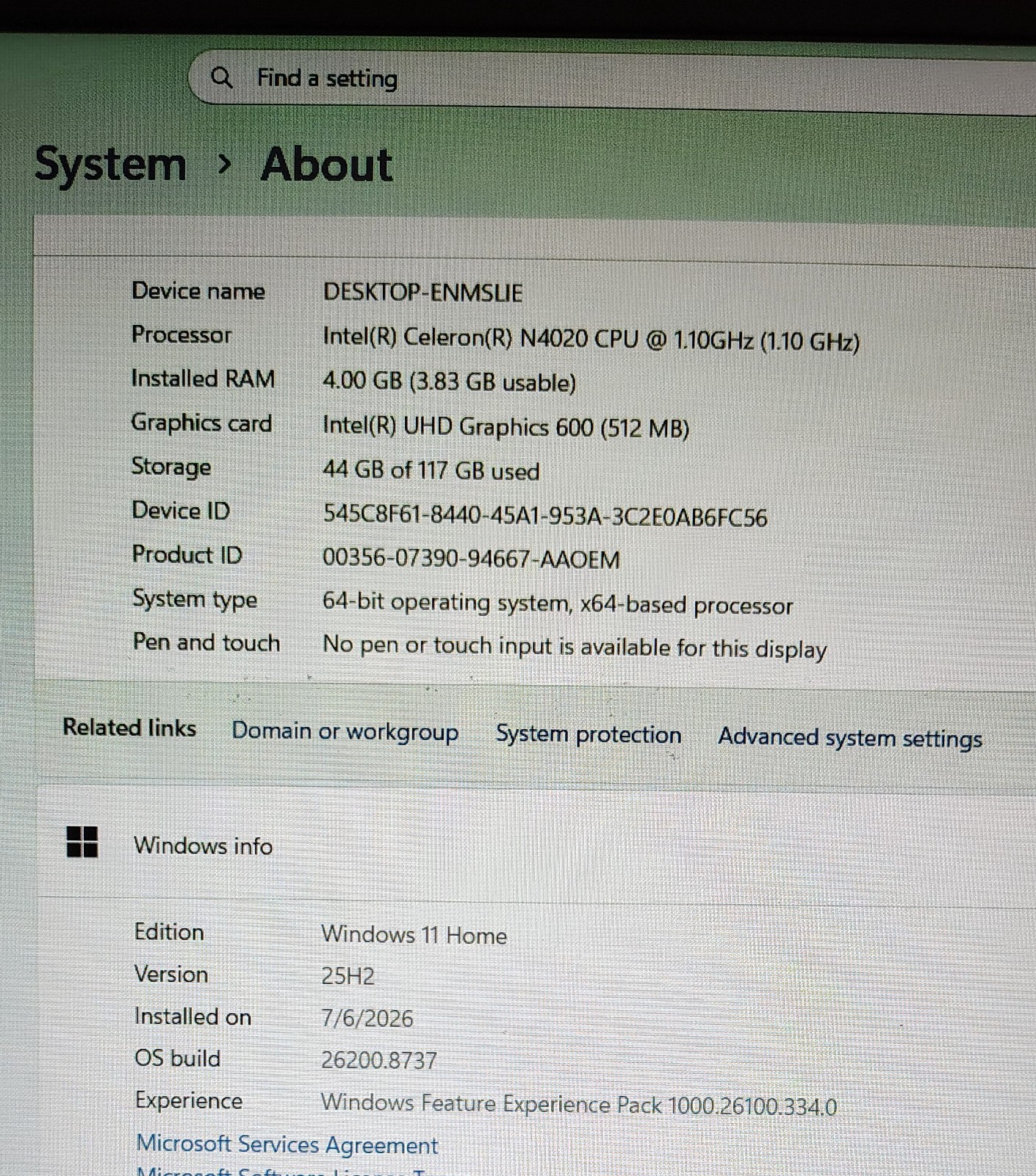Click the Device name label

[198, 291]
